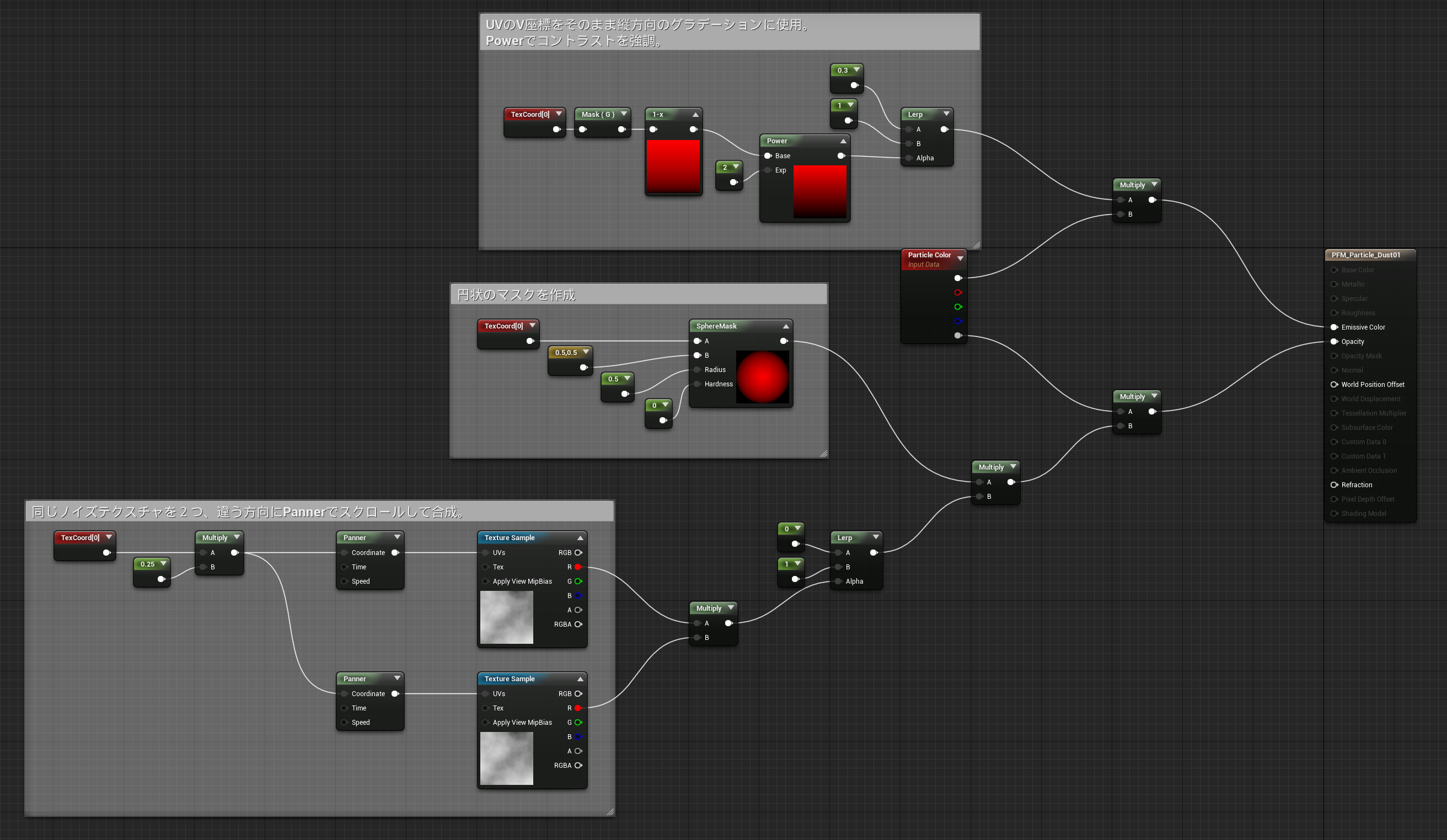Viewport: 1447px width, 840px height.
Task: Click the Hardness input pin on SphereMask
Action: (697, 384)
